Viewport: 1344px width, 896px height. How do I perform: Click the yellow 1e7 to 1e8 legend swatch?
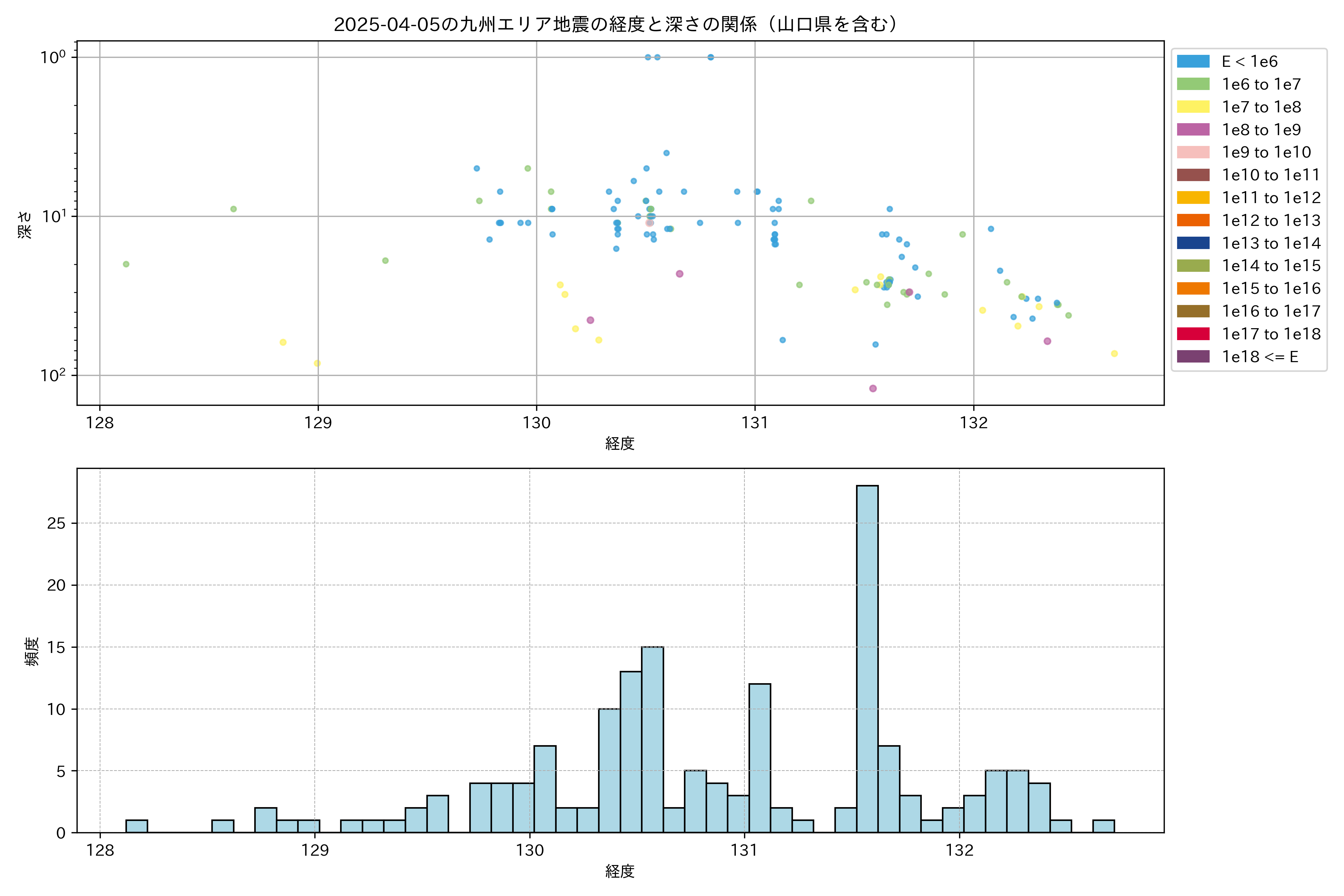pos(1193,107)
